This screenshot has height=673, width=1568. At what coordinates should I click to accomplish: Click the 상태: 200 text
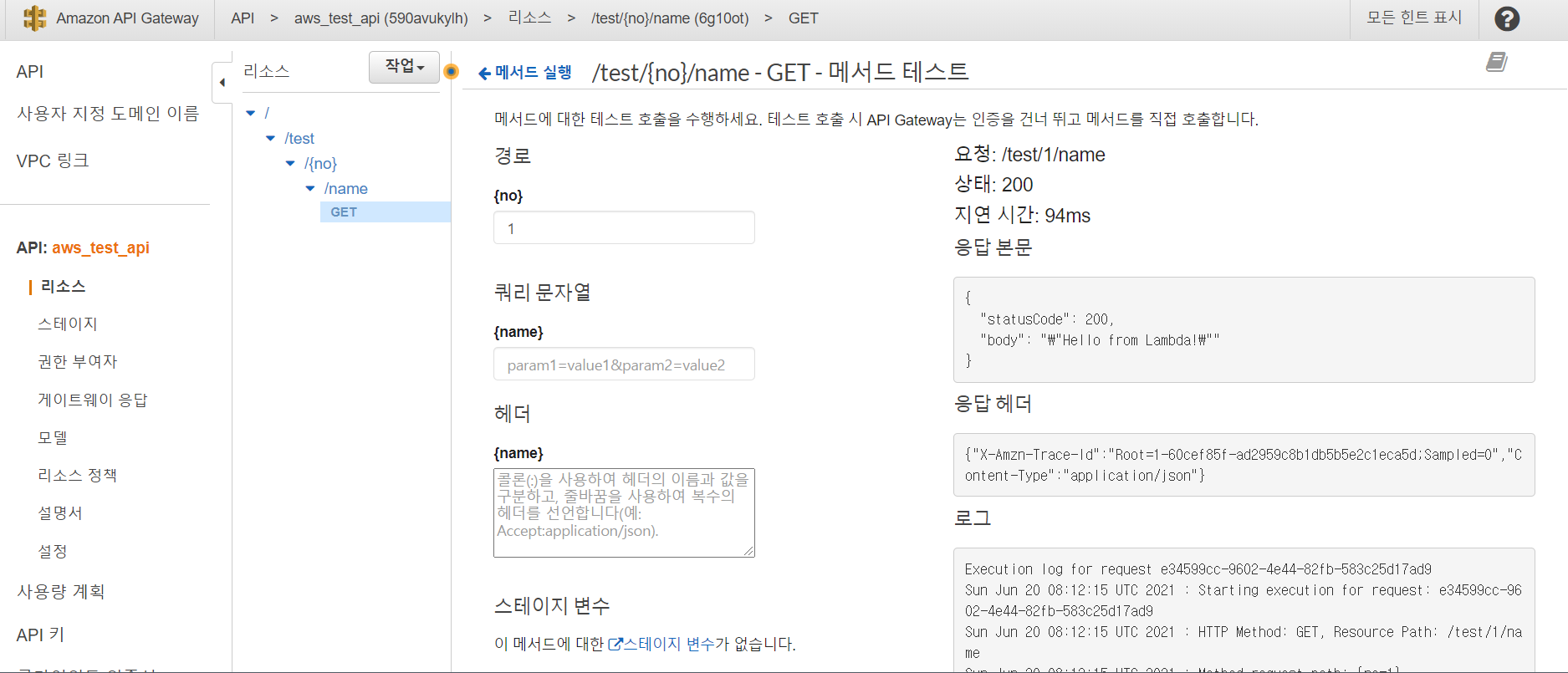point(993,184)
